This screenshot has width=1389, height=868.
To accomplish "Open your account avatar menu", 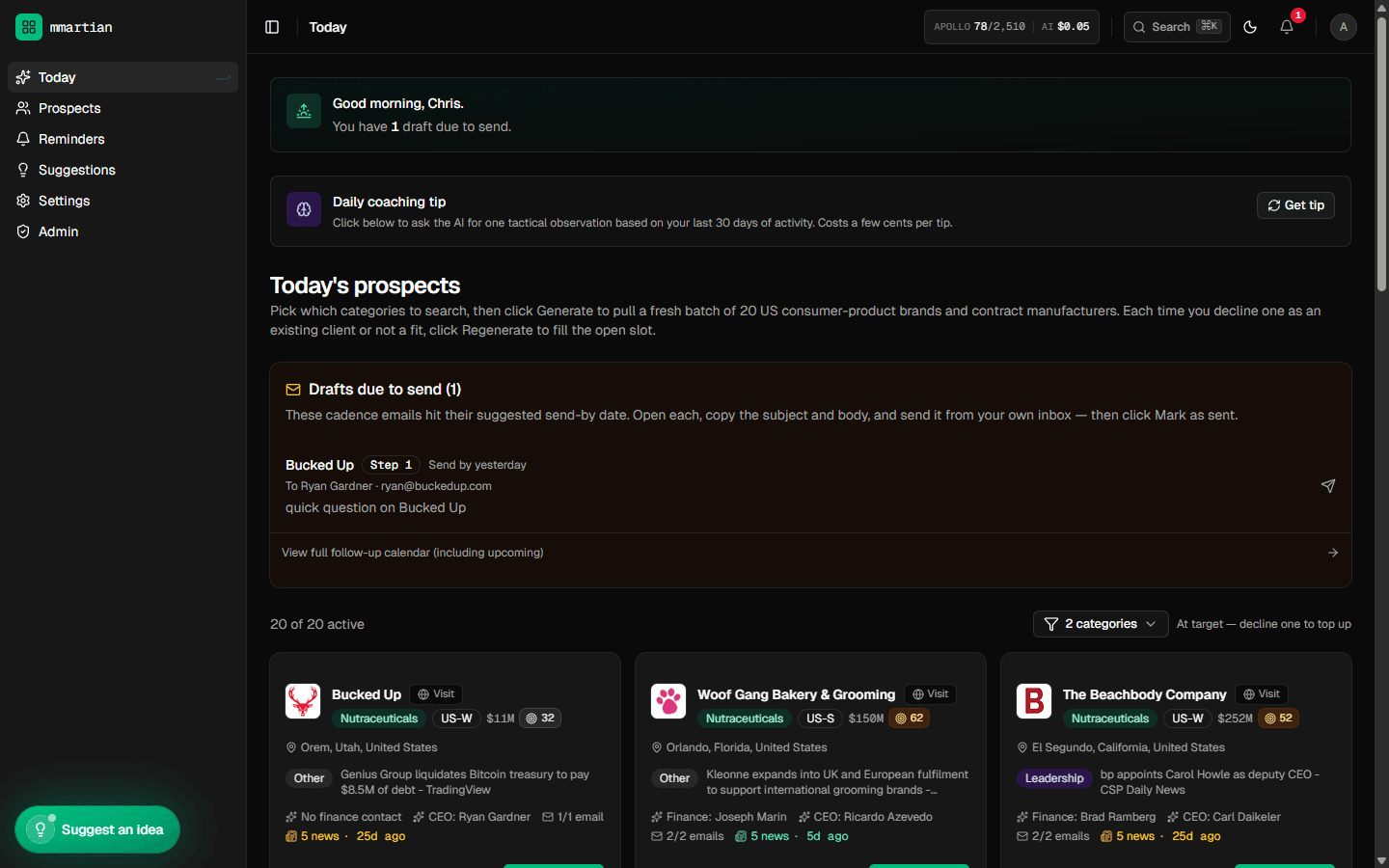I will click(x=1343, y=27).
